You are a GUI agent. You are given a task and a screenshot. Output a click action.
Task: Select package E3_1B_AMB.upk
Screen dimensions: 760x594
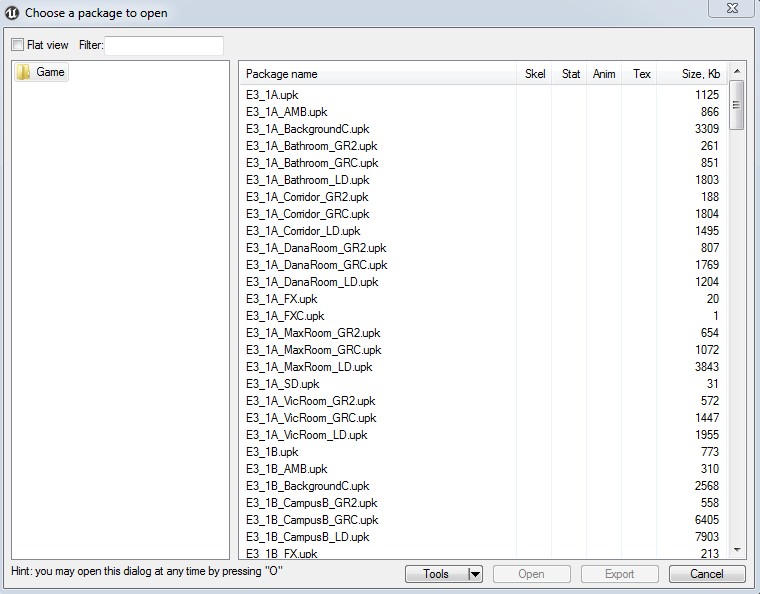(x=483, y=469)
